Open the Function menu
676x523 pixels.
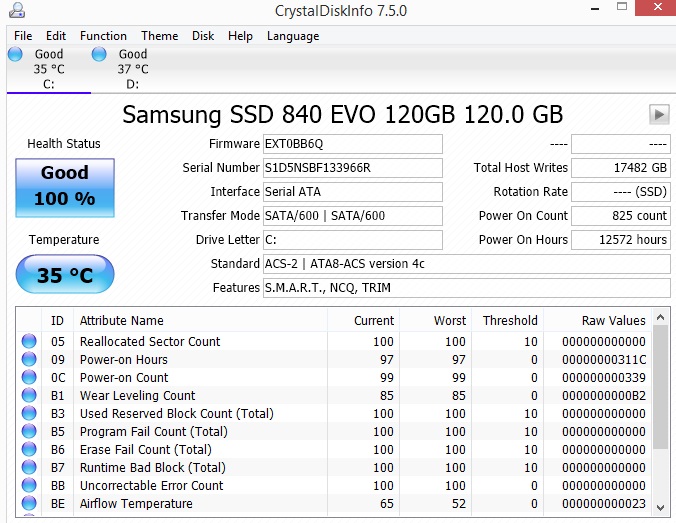click(x=103, y=36)
